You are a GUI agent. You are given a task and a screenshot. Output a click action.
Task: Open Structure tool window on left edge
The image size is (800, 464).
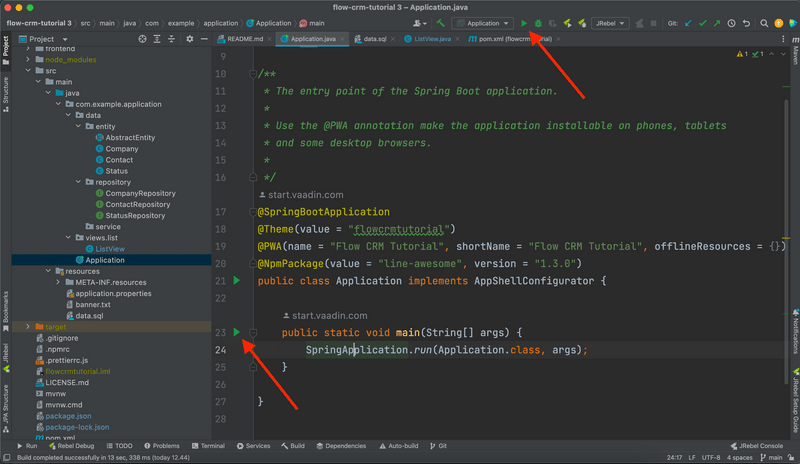(6, 94)
